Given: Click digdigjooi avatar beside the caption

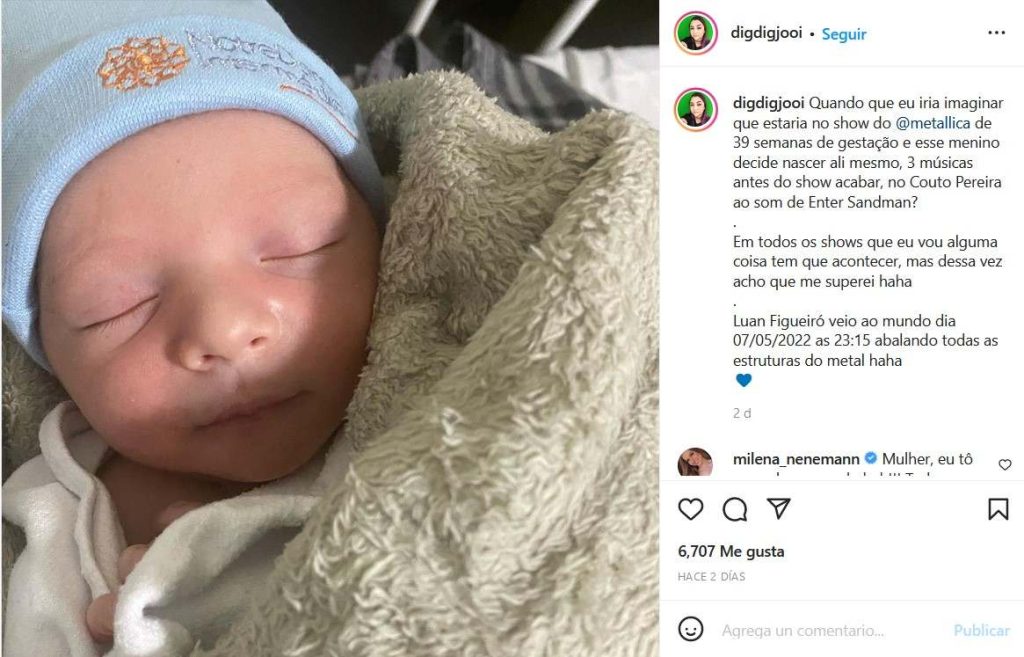Looking at the screenshot, I should (696, 109).
